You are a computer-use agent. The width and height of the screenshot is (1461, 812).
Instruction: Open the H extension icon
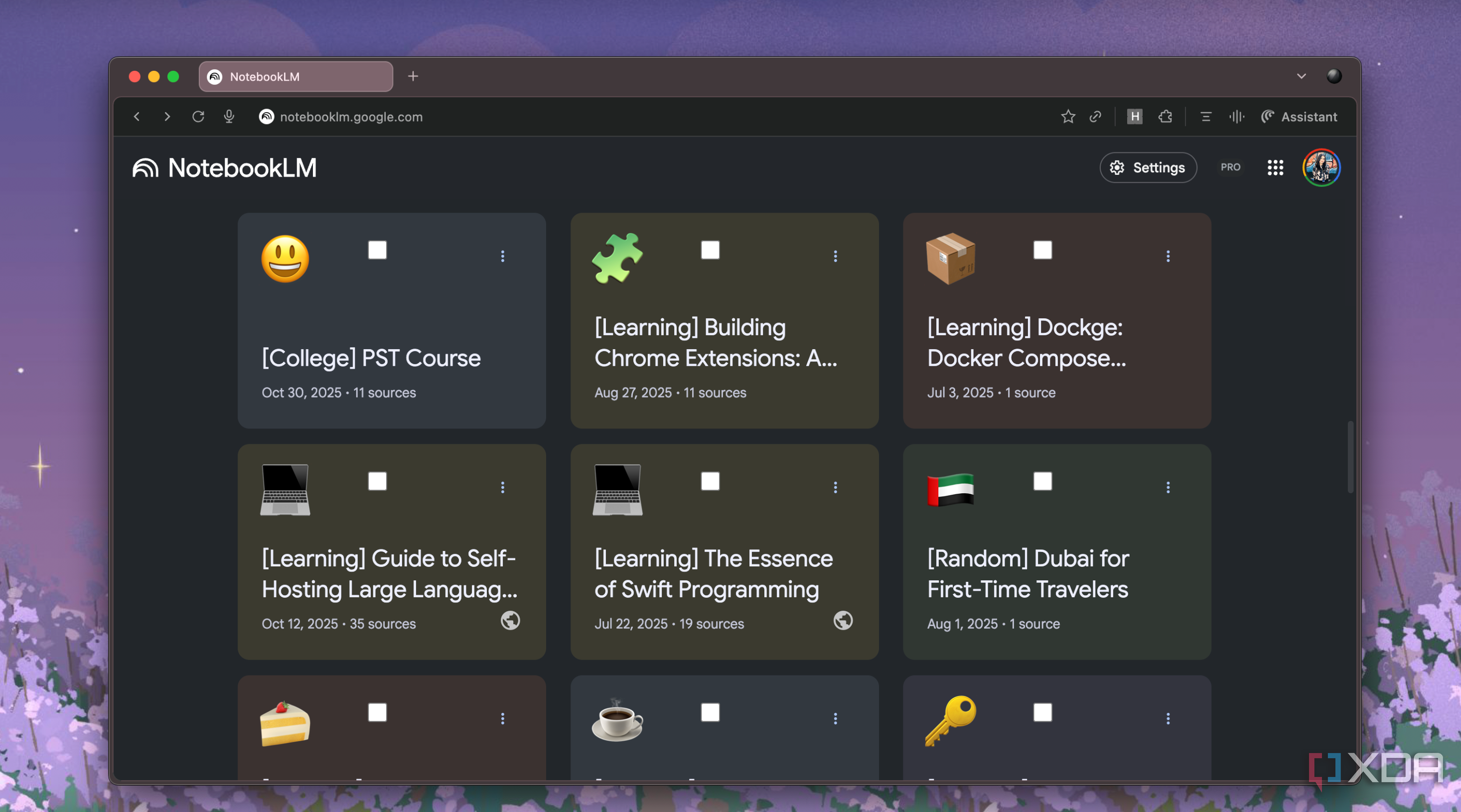tap(1134, 117)
